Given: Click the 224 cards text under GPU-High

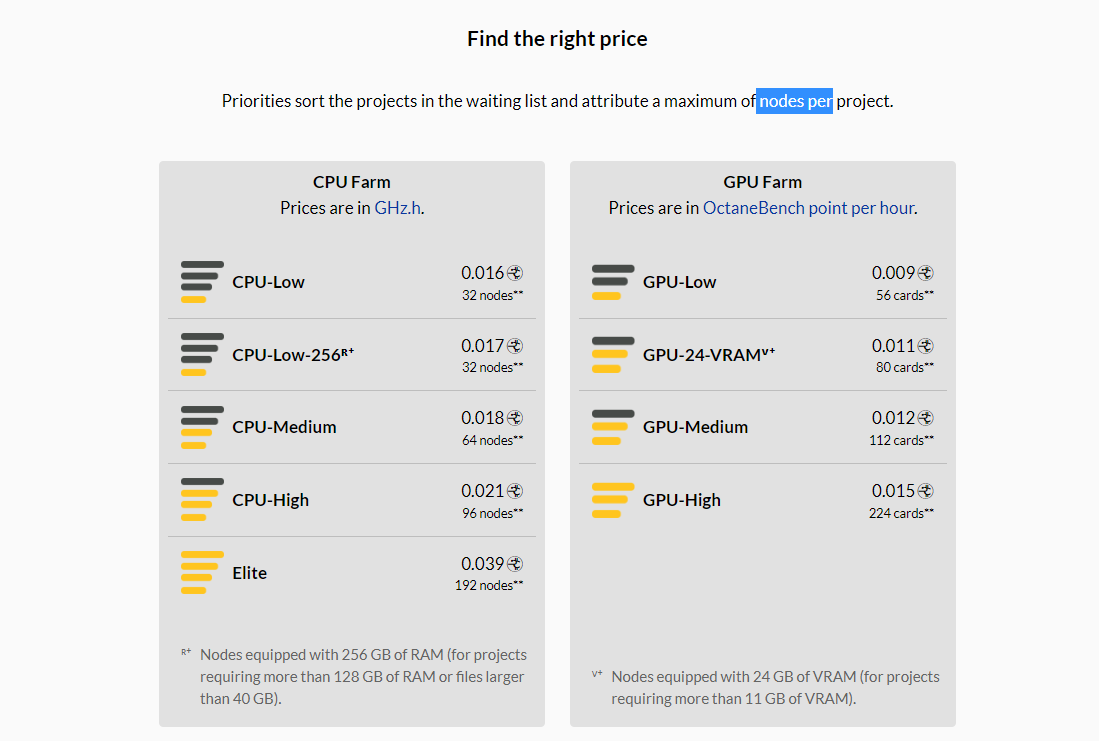Looking at the screenshot, I should pos(901,513).
